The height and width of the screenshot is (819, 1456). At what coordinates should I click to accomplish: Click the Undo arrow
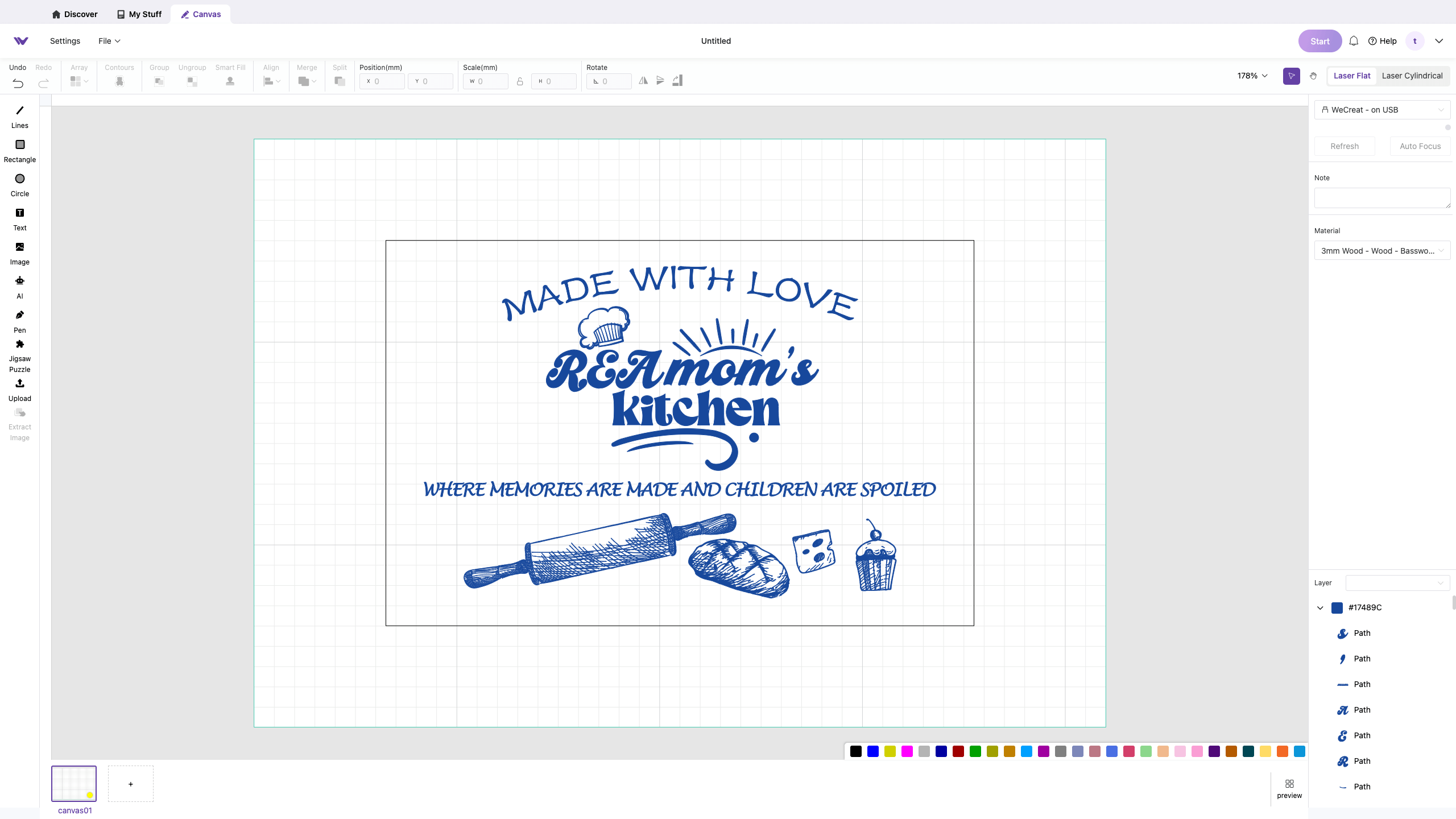[x=18, y=84]
